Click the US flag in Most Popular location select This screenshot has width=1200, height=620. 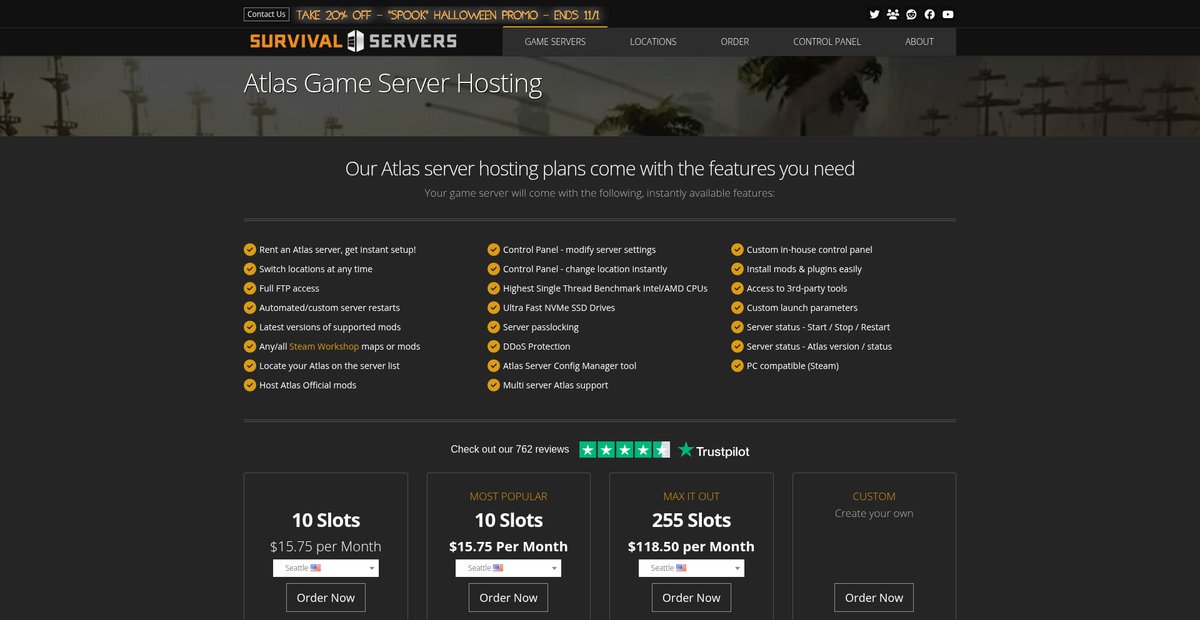(x=498, y=568)
